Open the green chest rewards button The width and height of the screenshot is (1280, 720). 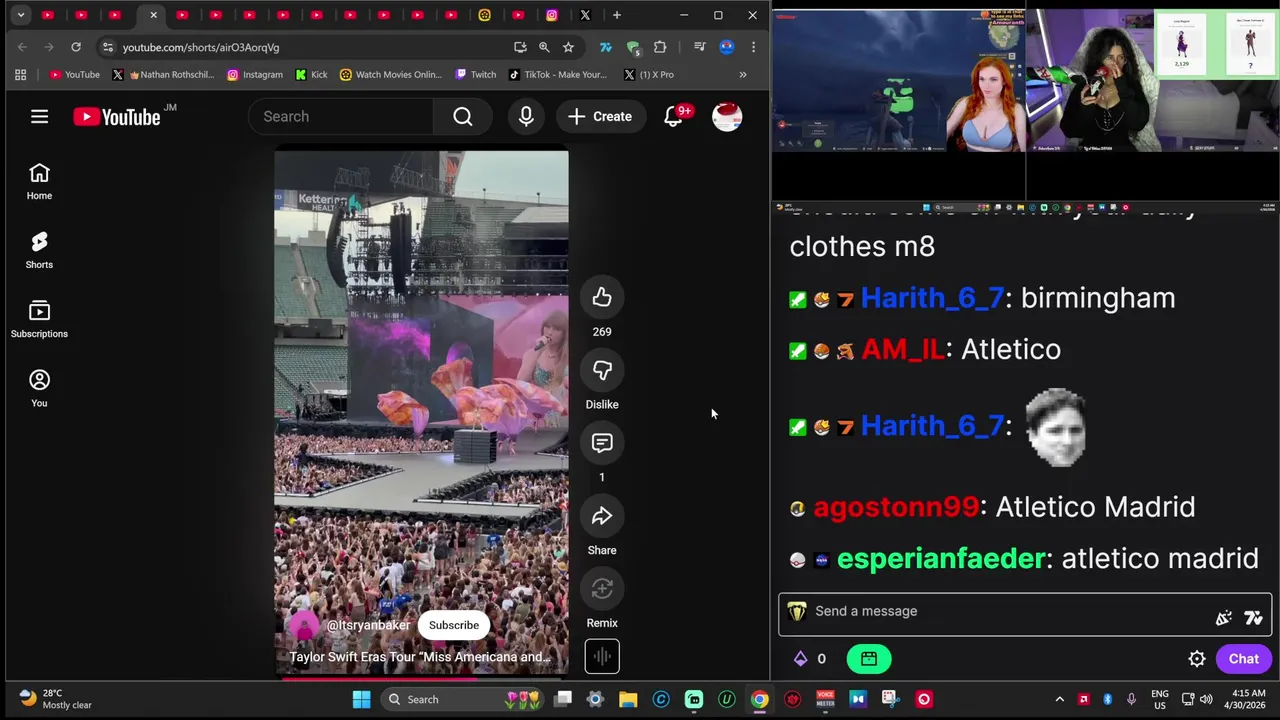pyautogui.click(x=869, y=659)
